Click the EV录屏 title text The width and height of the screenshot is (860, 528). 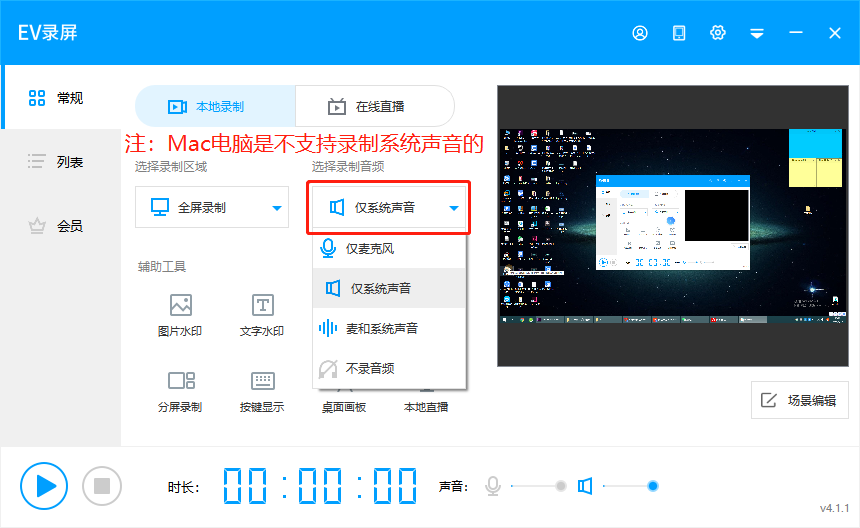point(48,33)
